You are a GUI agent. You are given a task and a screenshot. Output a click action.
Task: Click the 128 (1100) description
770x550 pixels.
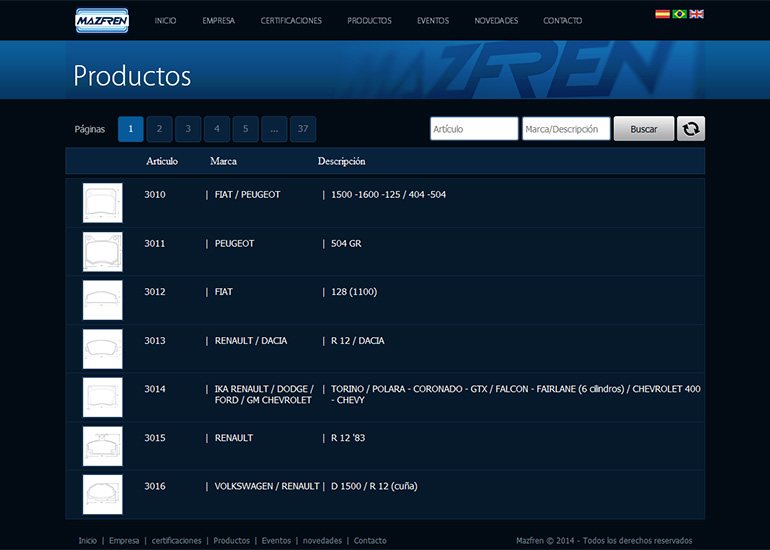coord(354,292)
